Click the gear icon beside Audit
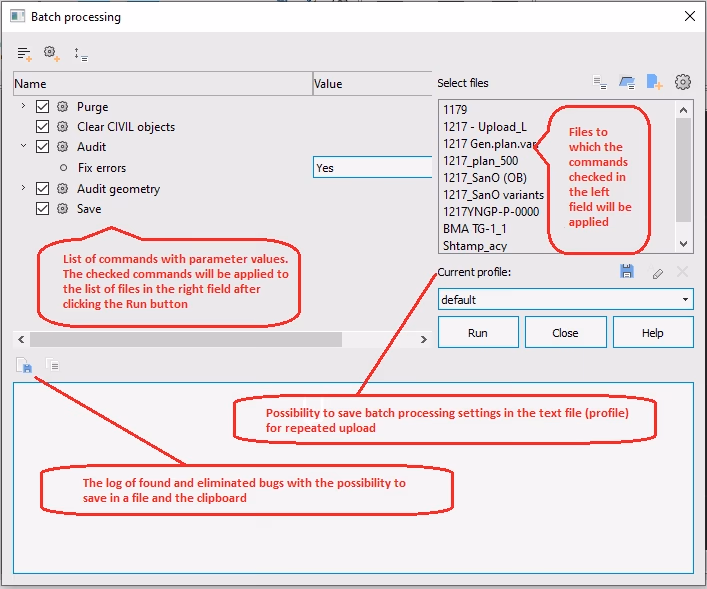The width and height of the screenshot is (707, 589). click(63, 147)
